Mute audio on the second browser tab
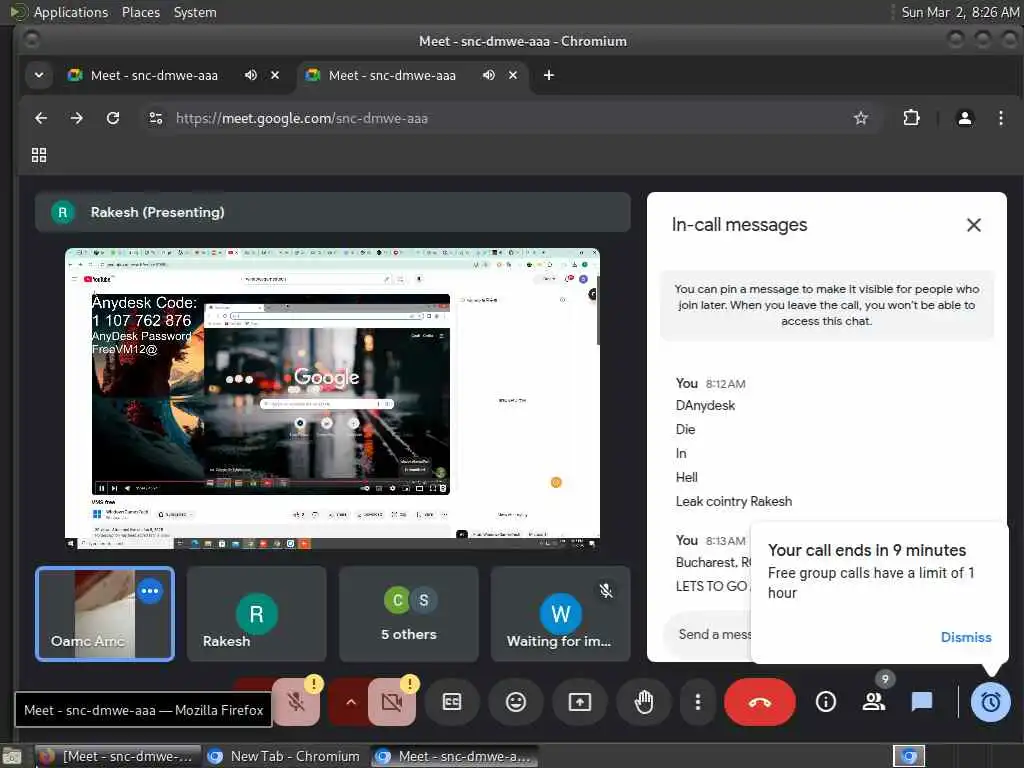 click(x=488, y=75)
